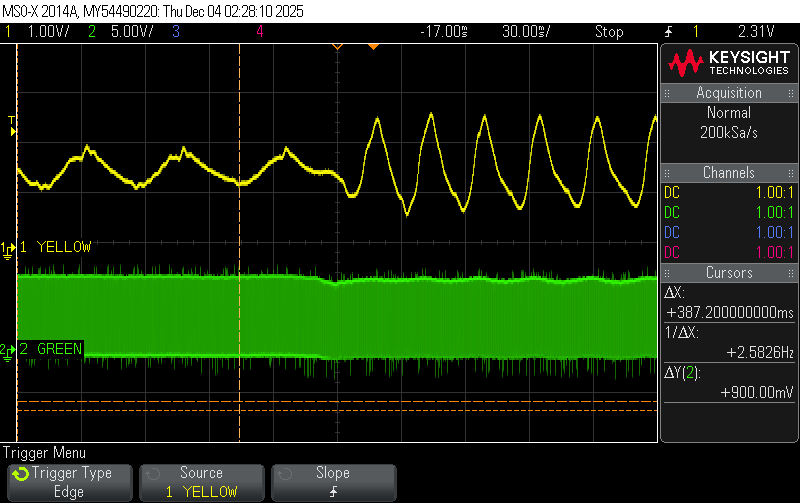Select the 1 YELLOW channel label
Viewport: 800px width, 503px height.
pyautogui.click(x=55, y=247)
